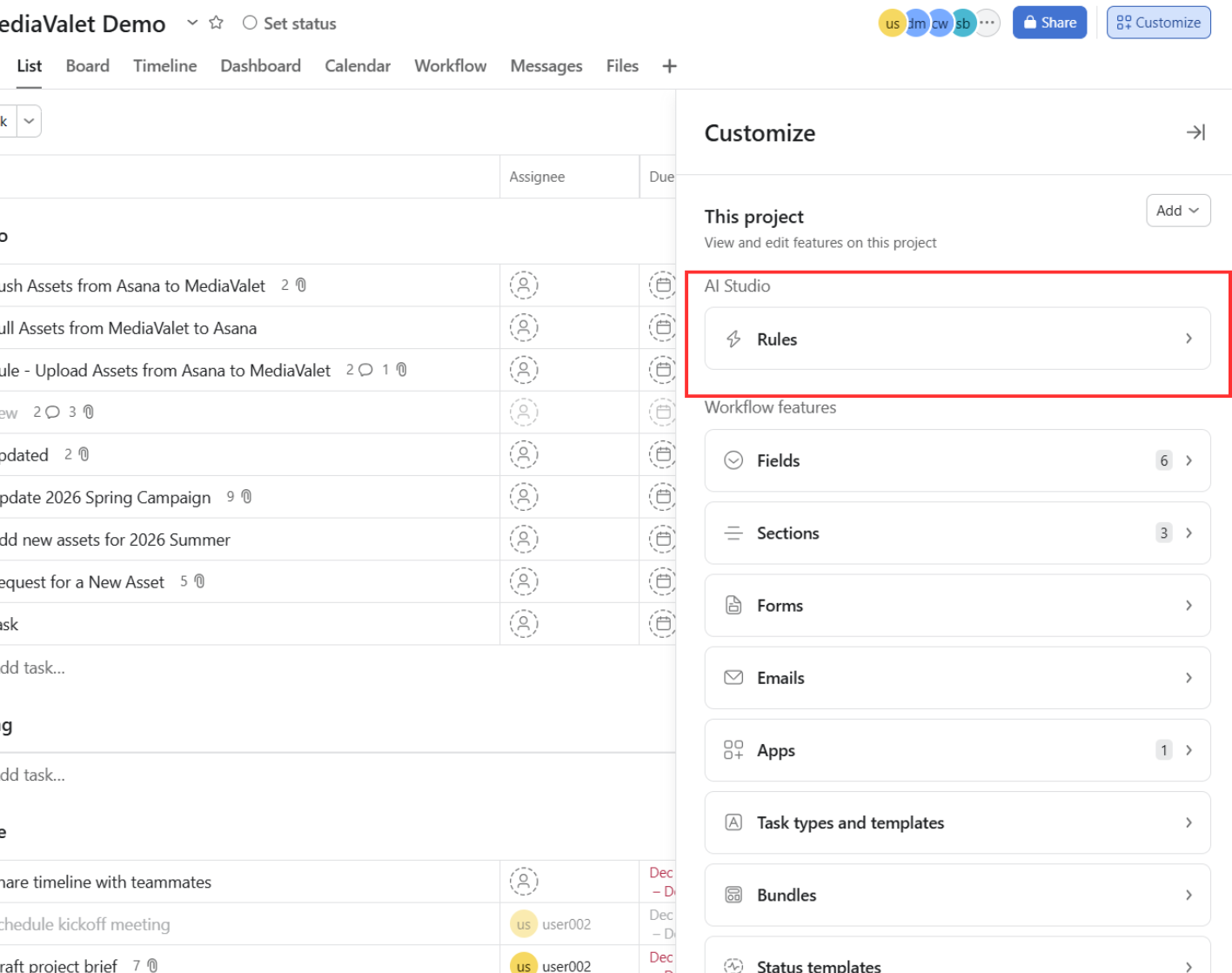
Task: Click the Share button
Action: tap(1049, 23)
